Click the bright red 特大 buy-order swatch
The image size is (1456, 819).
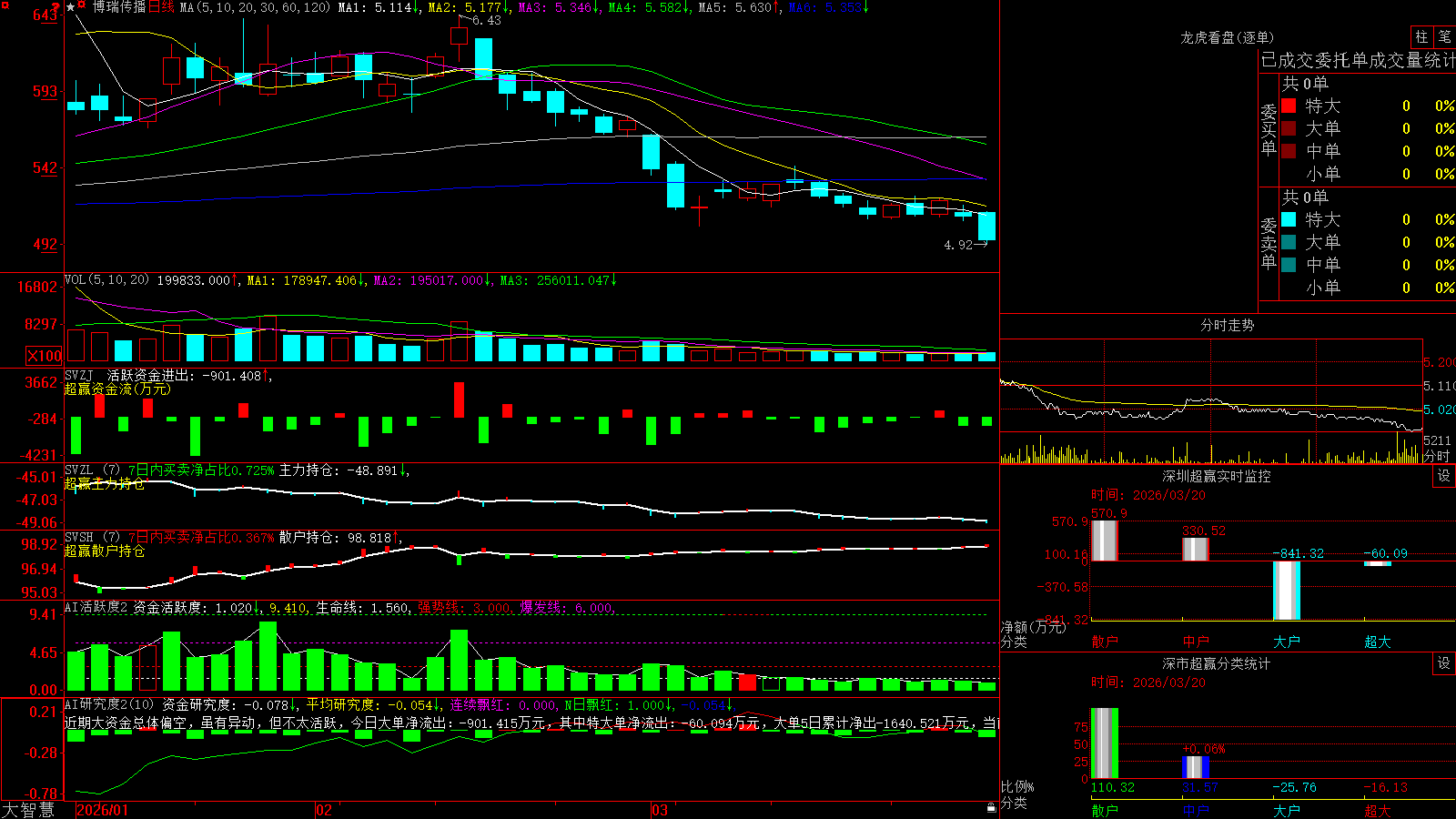pyautogui.click(x=1289, y=106)
